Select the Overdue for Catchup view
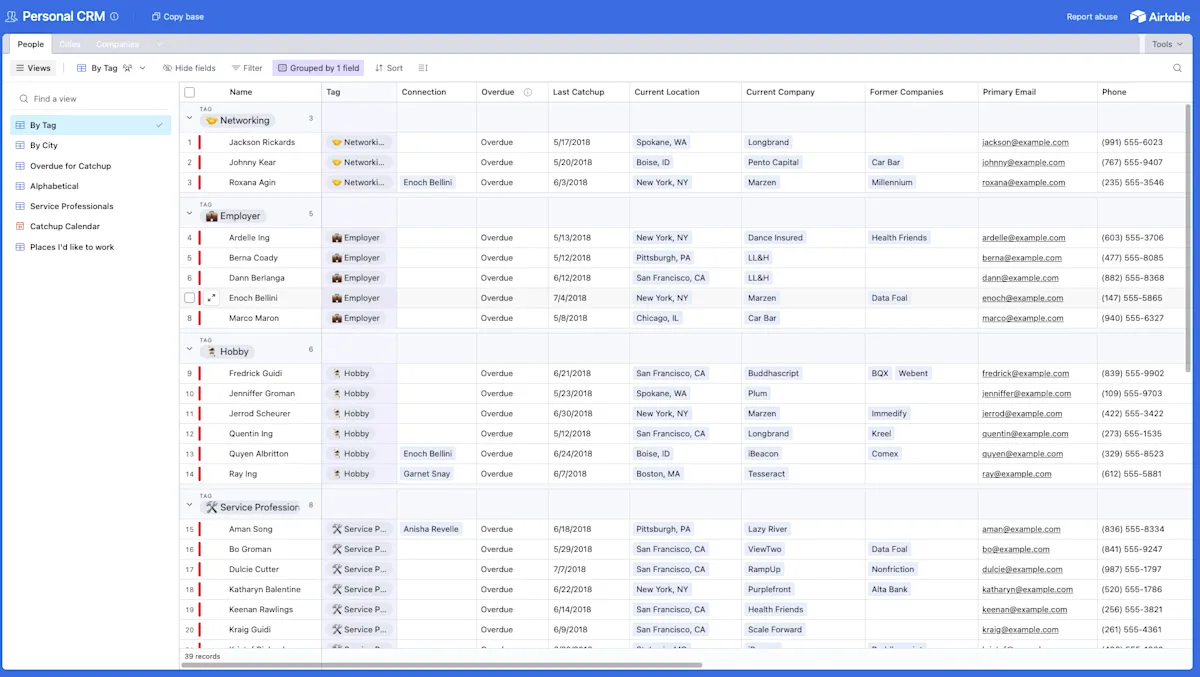Screen dimensions: 1200x677 click(70, 166)
